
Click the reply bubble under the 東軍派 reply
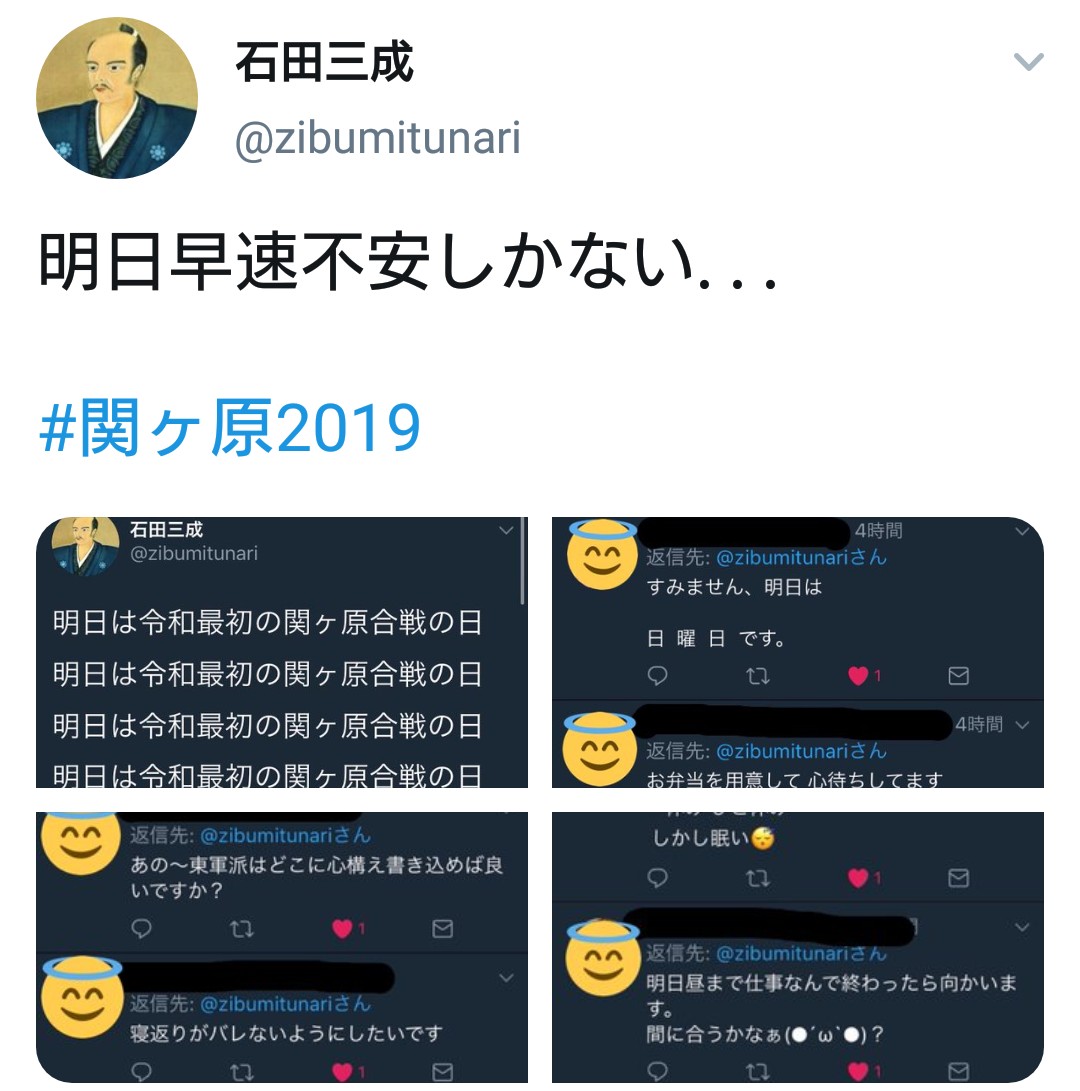pos(141,929)
